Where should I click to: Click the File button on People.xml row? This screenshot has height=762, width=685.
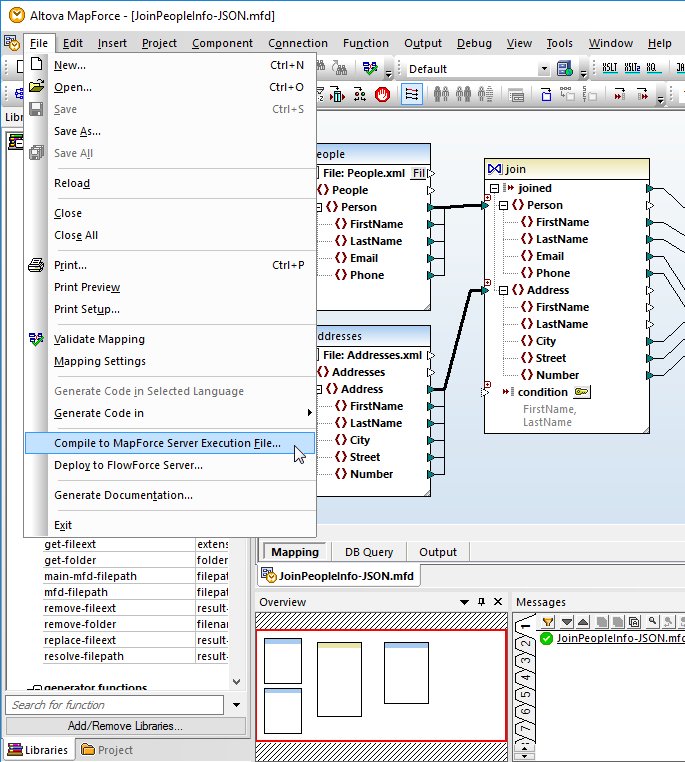point(418,173)
